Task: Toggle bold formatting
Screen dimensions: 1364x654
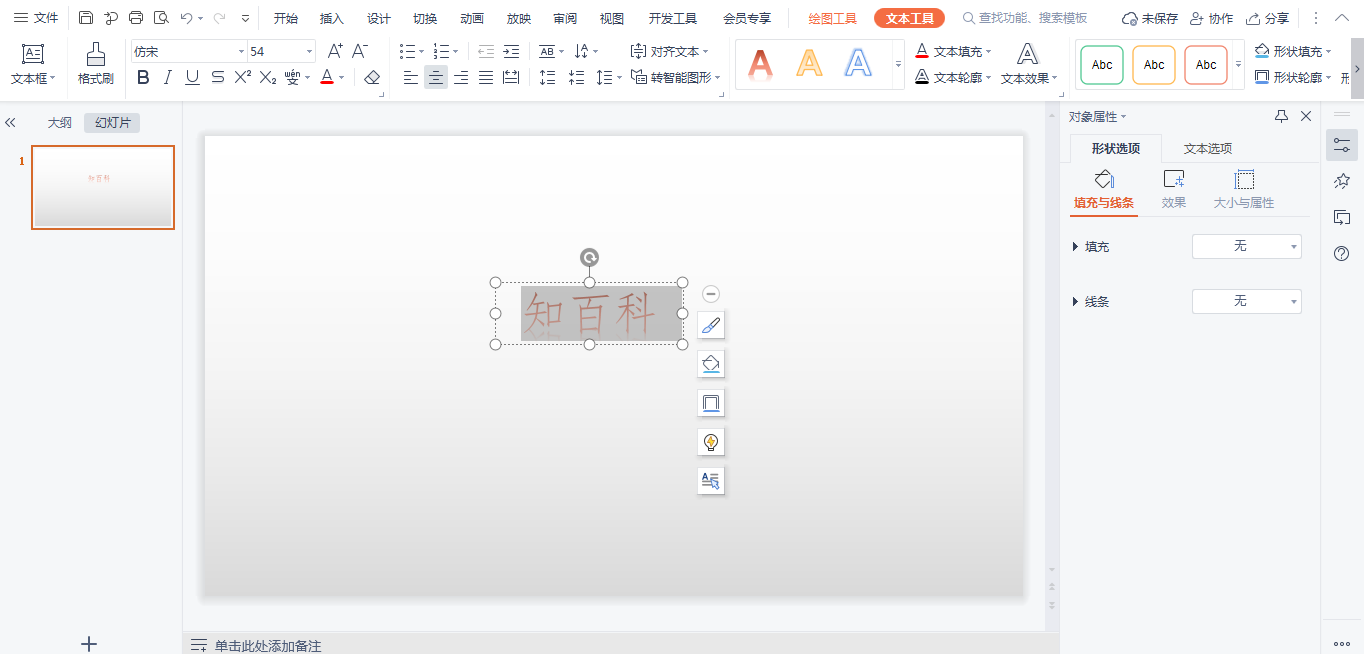Action: 143,77
